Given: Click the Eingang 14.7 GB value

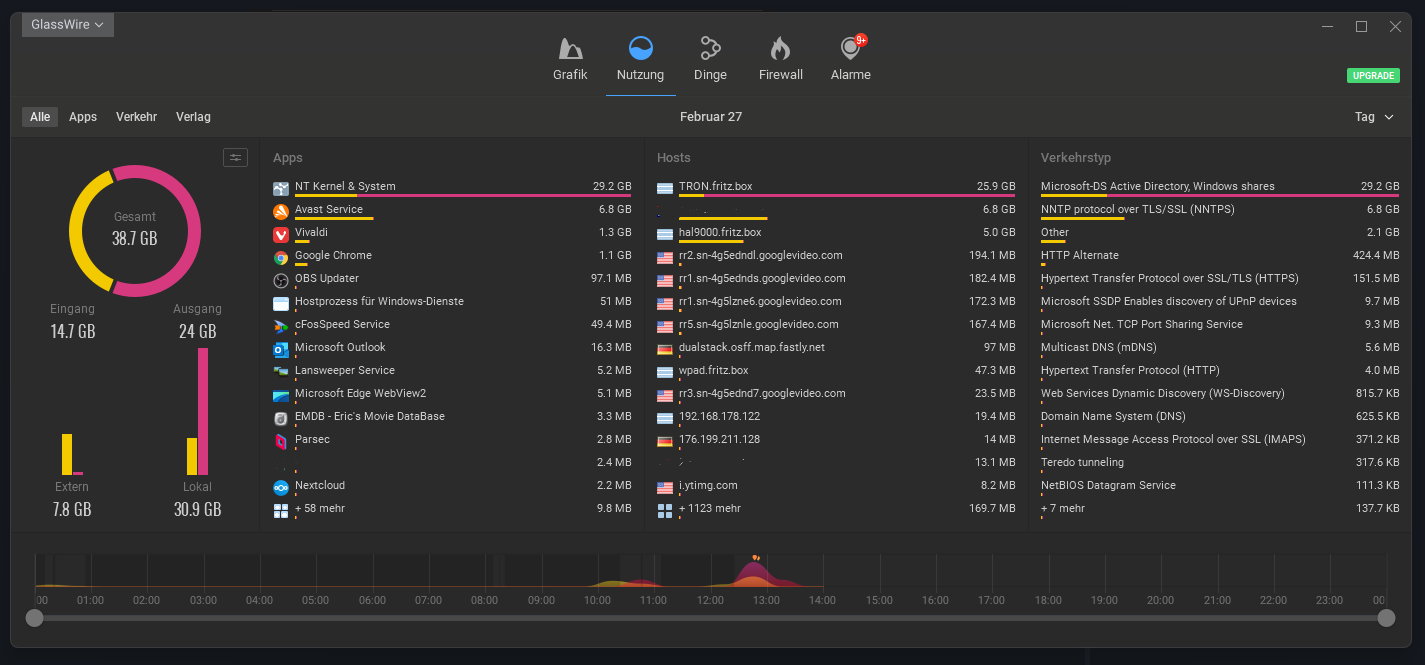Looking at the screenshot, I should (73, 331).
